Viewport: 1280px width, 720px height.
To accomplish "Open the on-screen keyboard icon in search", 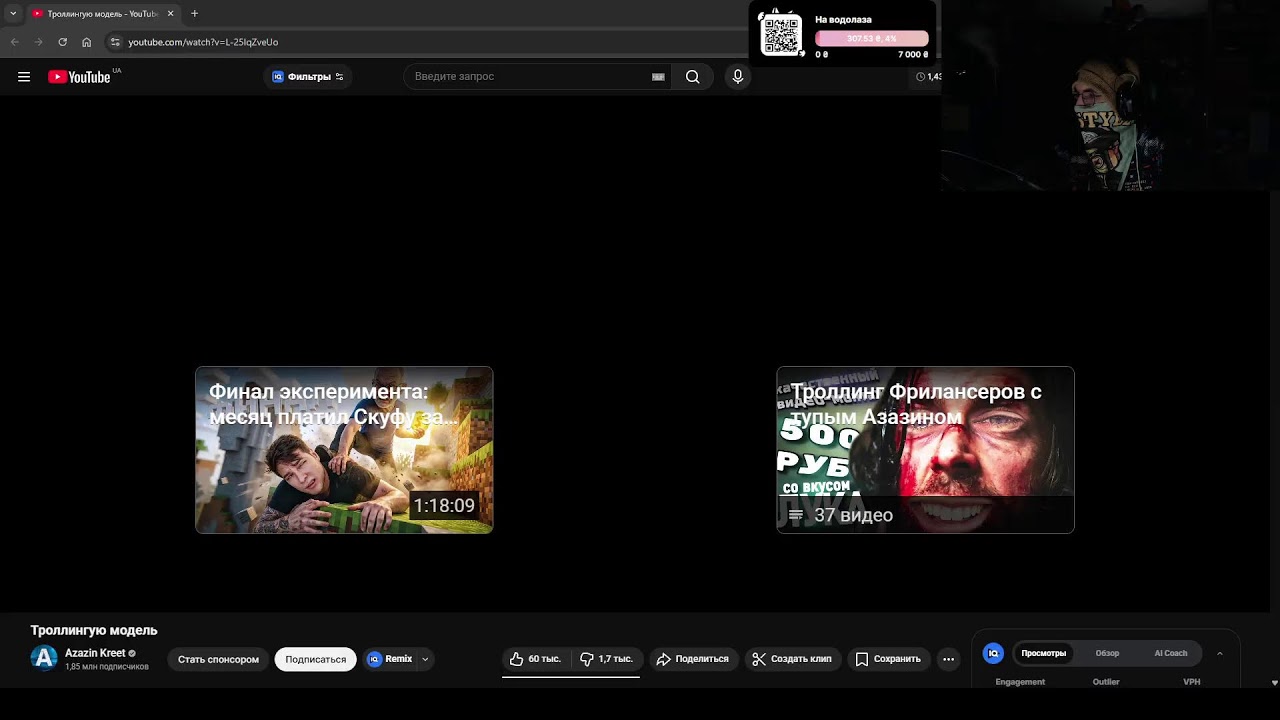I will tap(658, 77).
